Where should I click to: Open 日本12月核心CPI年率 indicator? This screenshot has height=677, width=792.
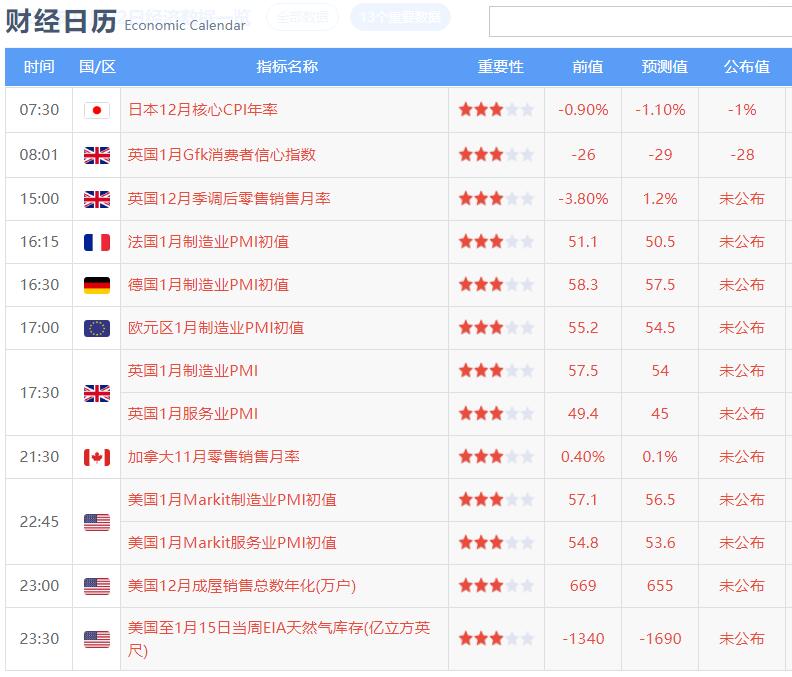tap(203, 110)
